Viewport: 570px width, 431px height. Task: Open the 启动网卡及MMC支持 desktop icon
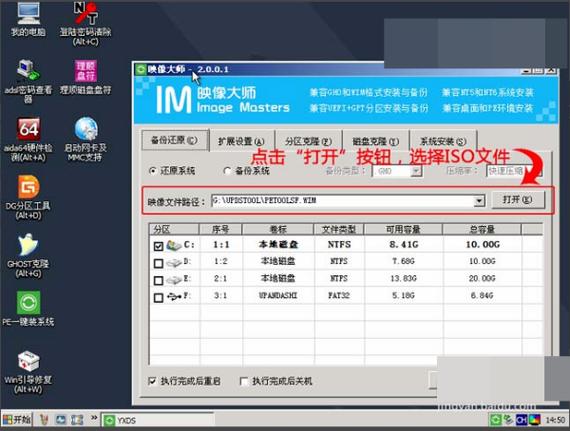(x=86, y=139)
